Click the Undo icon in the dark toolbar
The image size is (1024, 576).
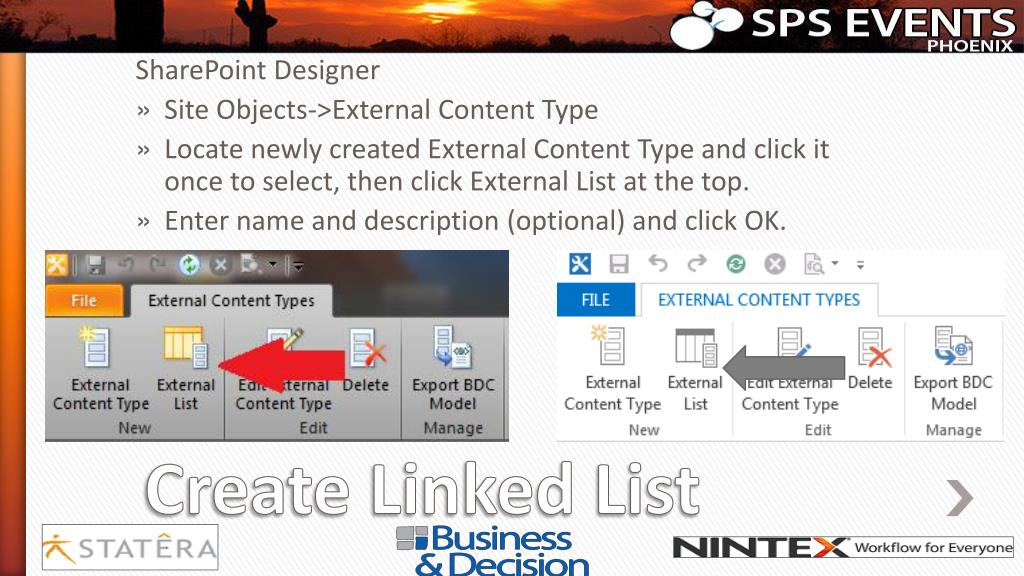(126, 264)
